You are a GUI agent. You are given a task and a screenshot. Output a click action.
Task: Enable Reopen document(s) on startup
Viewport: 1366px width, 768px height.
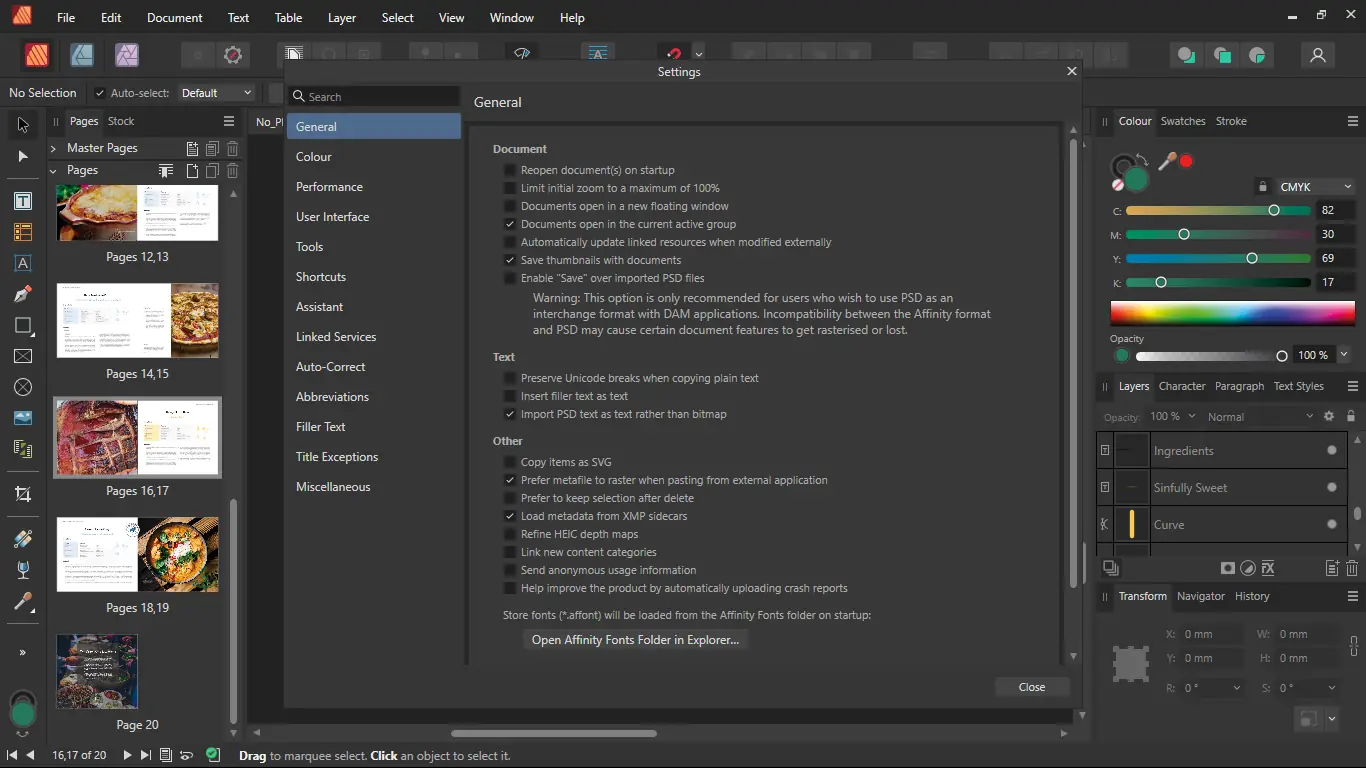(510, 170)
